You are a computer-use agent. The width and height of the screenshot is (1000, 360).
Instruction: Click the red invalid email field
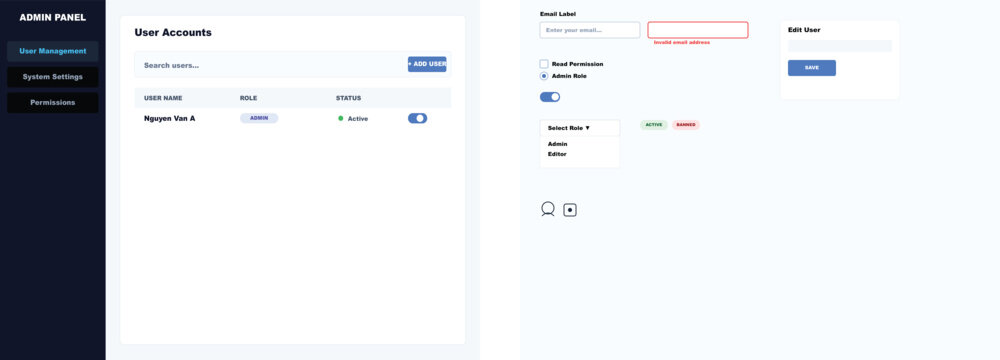(698, 30)
